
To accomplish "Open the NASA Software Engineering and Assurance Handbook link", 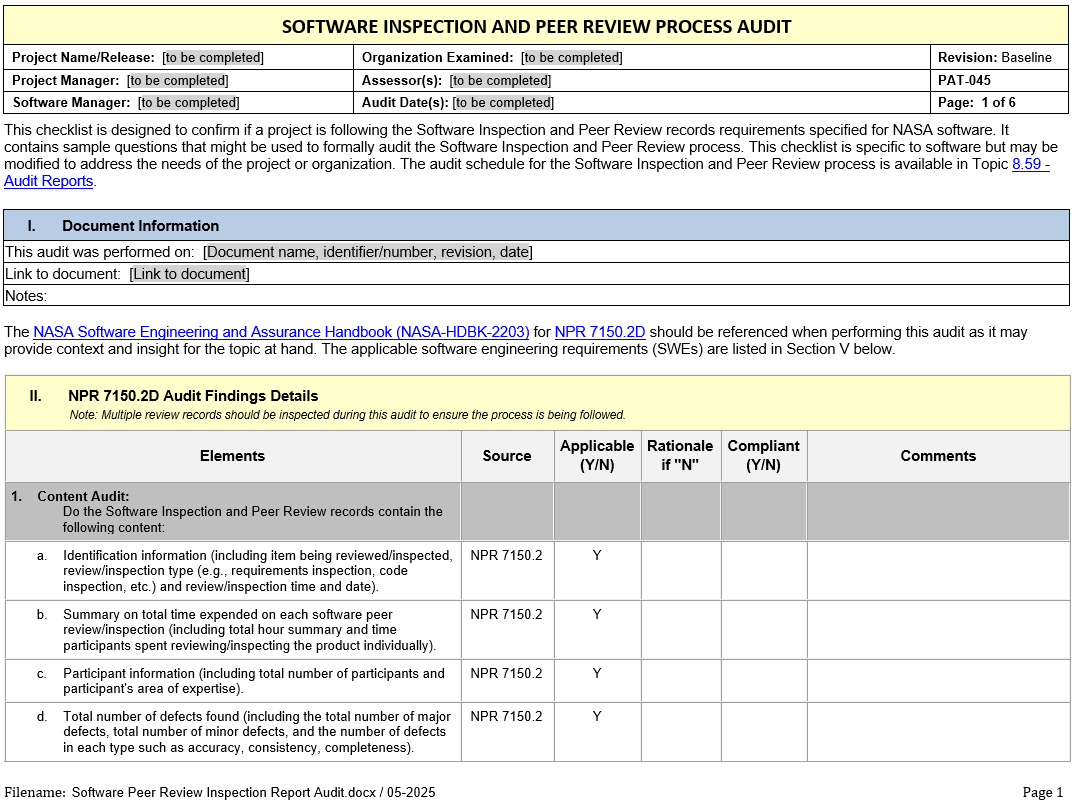I will 281,332.
